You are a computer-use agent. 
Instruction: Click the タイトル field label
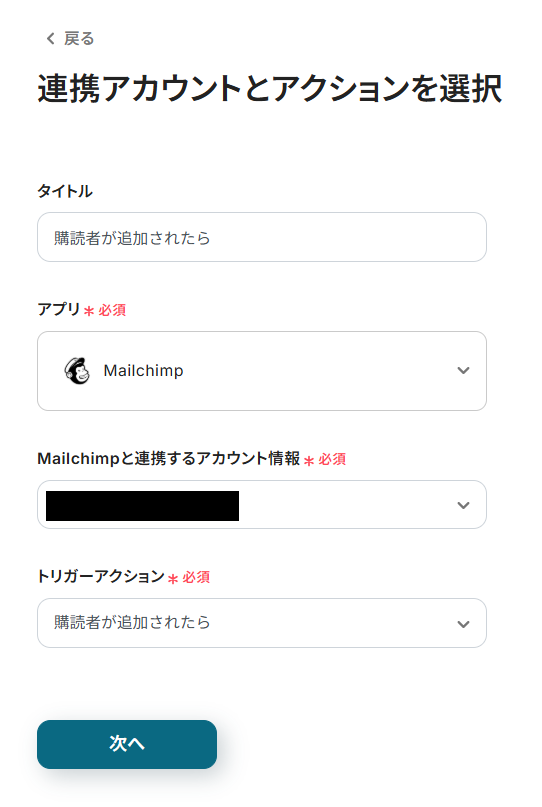pos(65,191)
